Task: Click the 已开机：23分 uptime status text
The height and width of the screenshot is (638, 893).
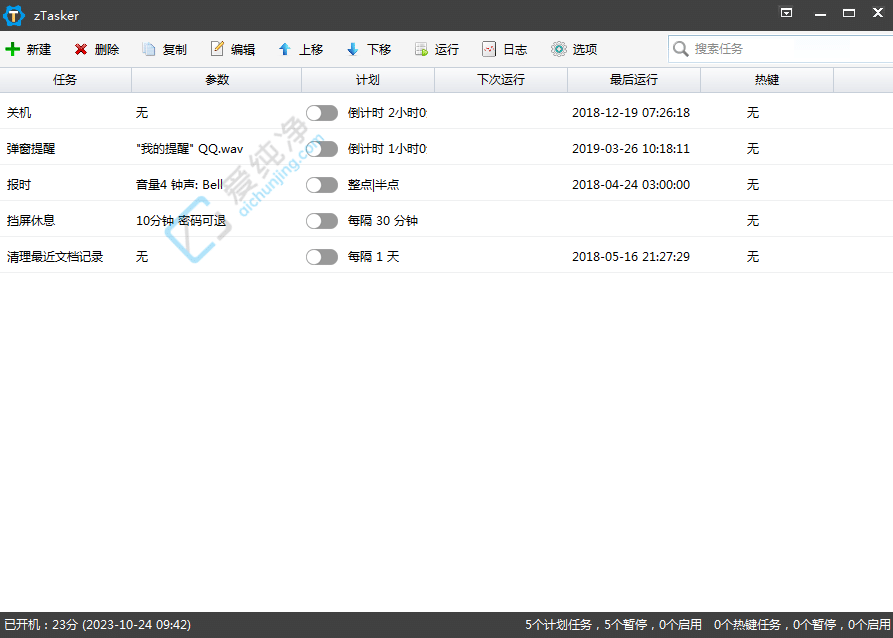Action: (97, 625)
